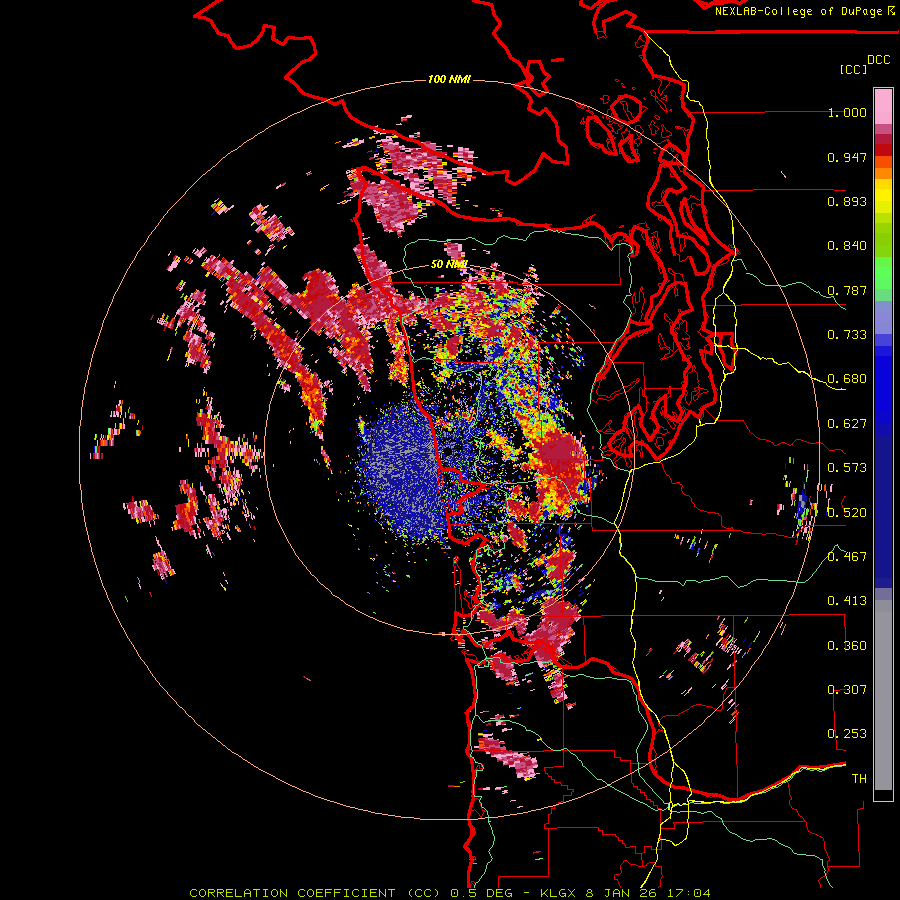Click the 0.360 scale value
Viewport: 900px width, 900px height.
(x=847, y=646)
